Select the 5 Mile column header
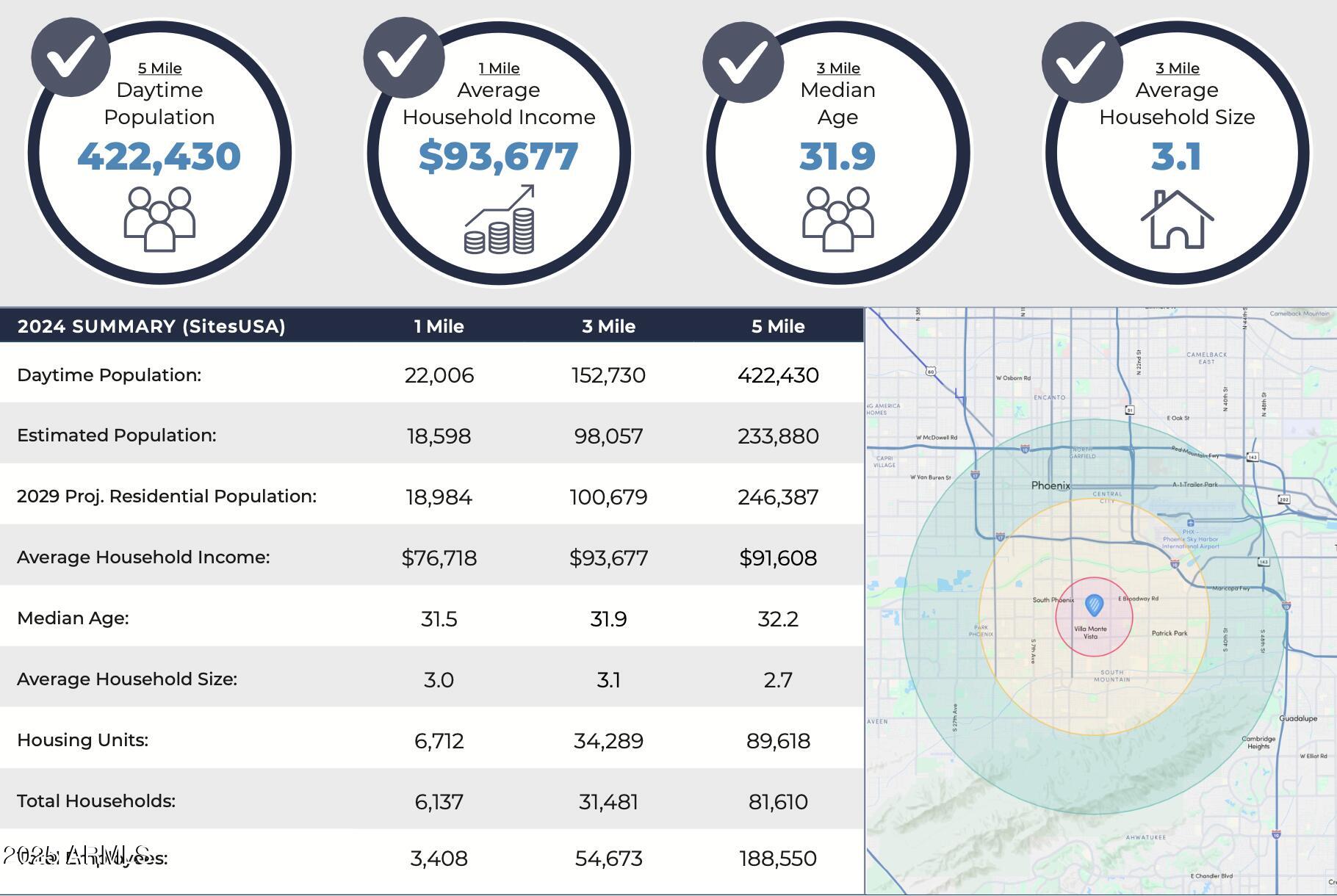Screen dimensions: 1337x896 coord(778,326)
